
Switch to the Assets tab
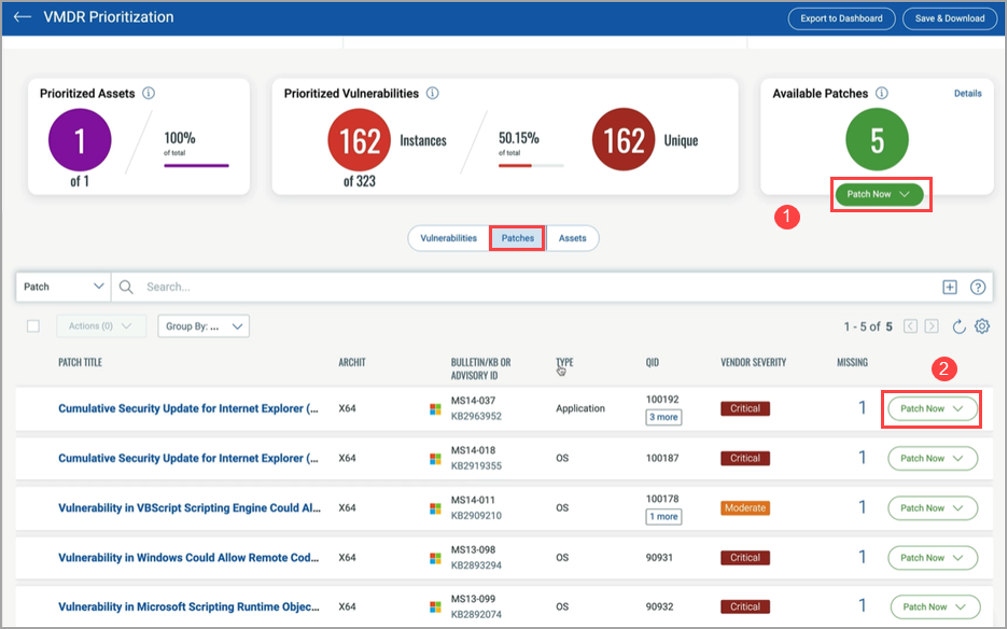573,238
